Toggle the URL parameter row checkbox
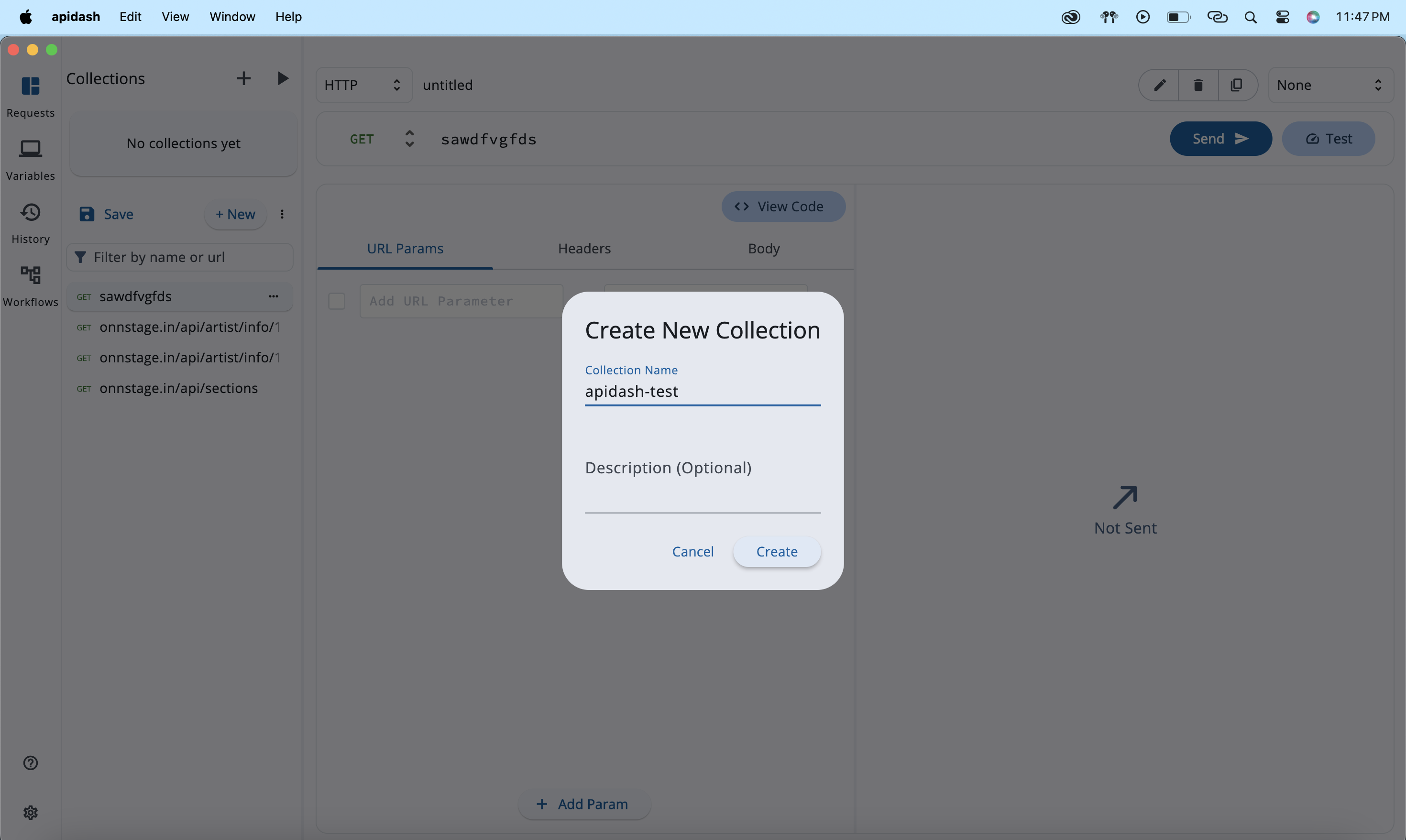 pyautogui.click(x=337, y=301)
